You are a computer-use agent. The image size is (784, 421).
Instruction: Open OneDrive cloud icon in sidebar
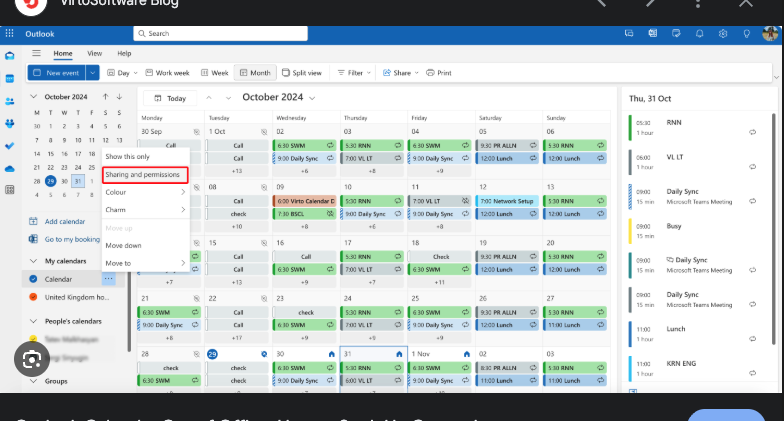pos(10,168)
